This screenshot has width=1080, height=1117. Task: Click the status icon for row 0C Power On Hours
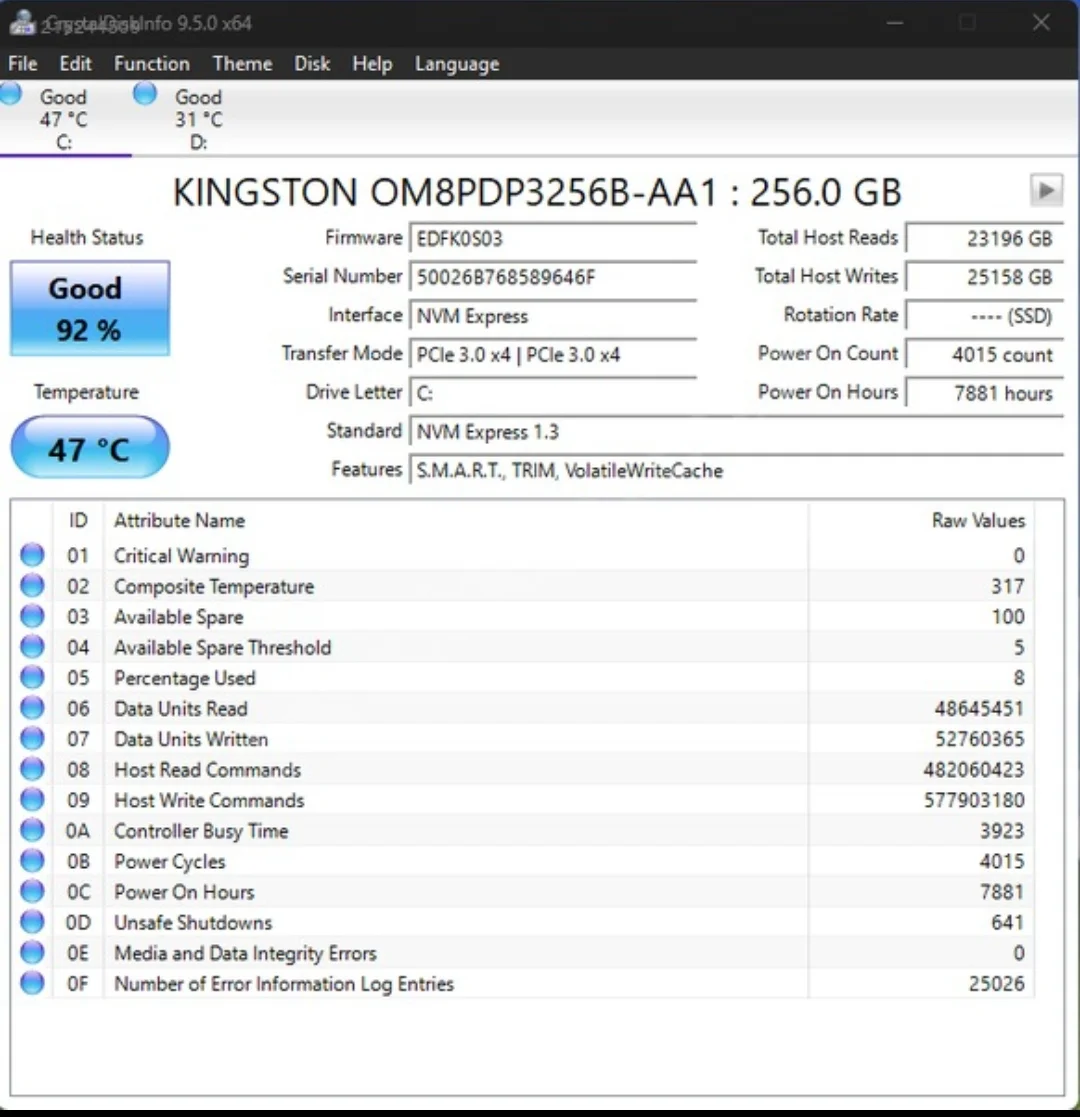tap(32, 891)
